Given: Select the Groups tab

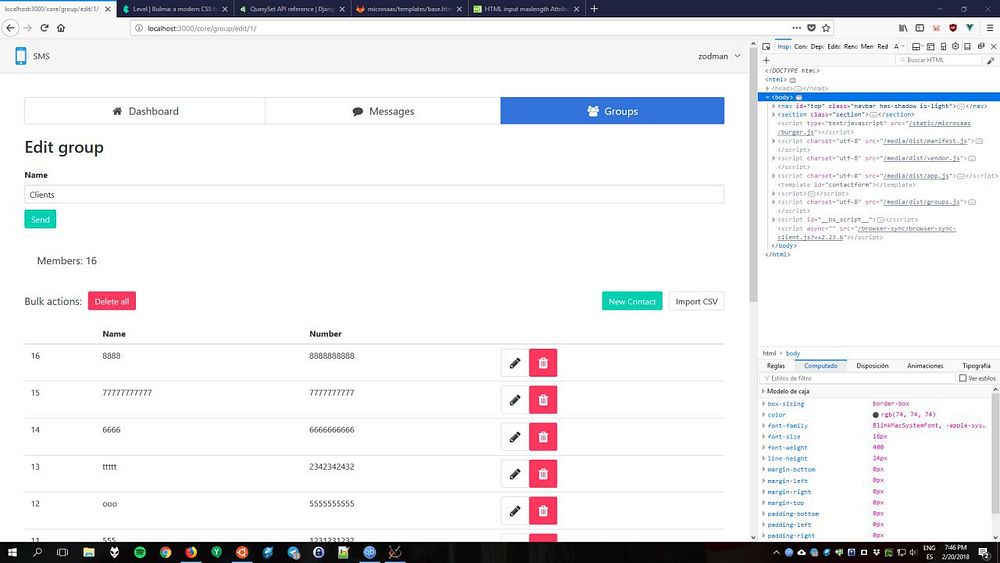Looking at the screenshot, I should [x=612, y=111].
